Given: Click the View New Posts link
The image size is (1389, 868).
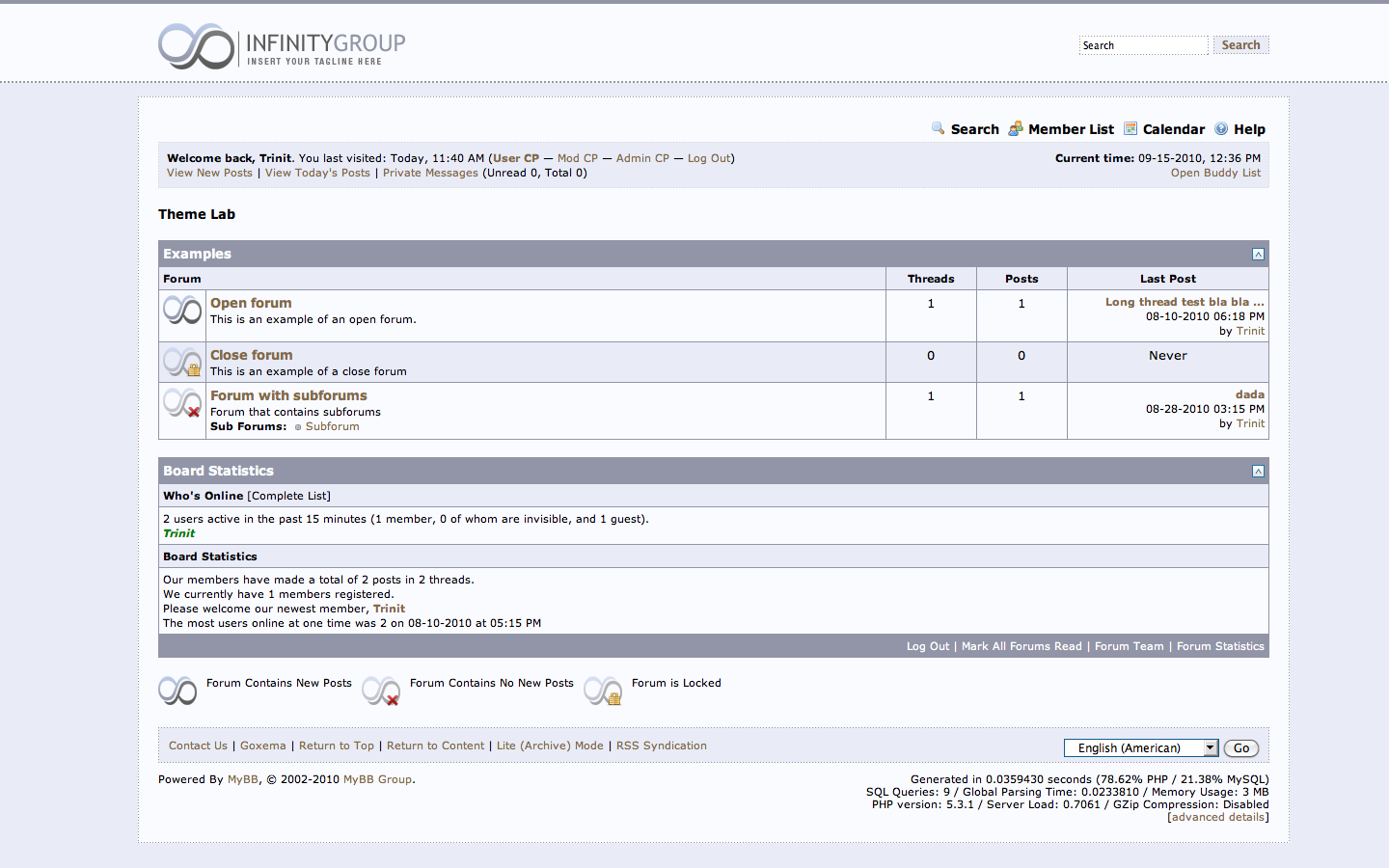Looking at the screenshot, I should [x=209, y=173].
